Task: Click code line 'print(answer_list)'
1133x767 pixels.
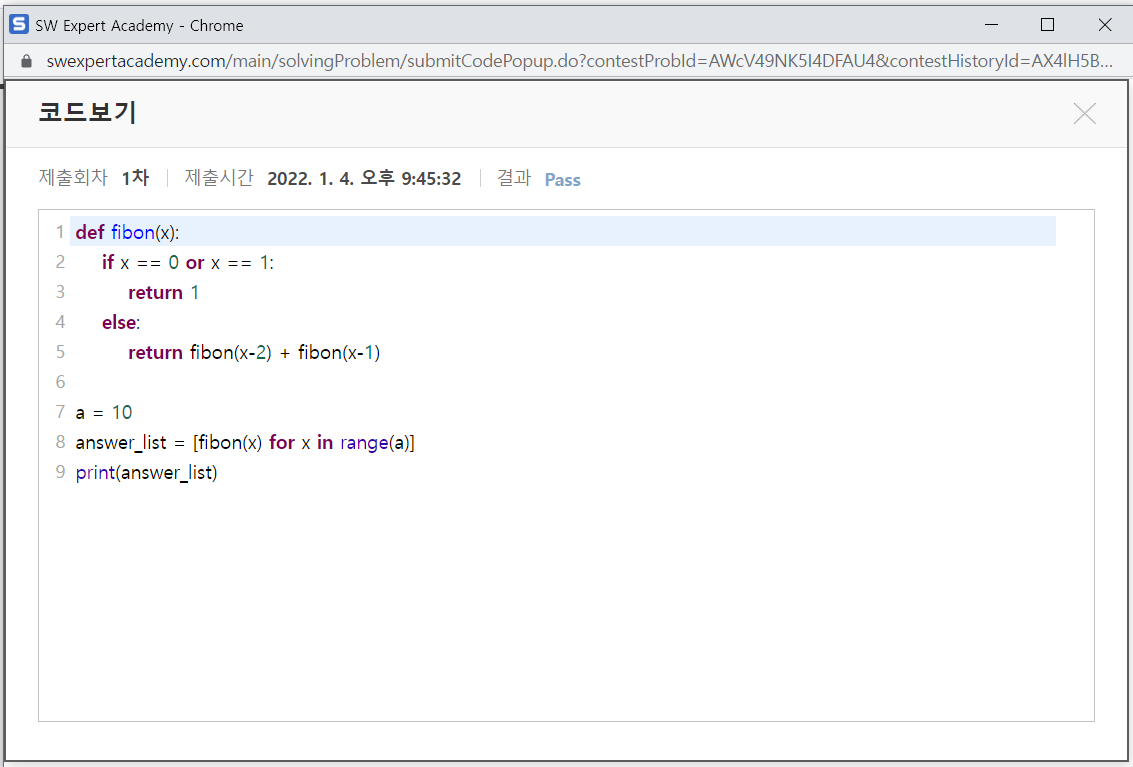Action: point(146,473)
